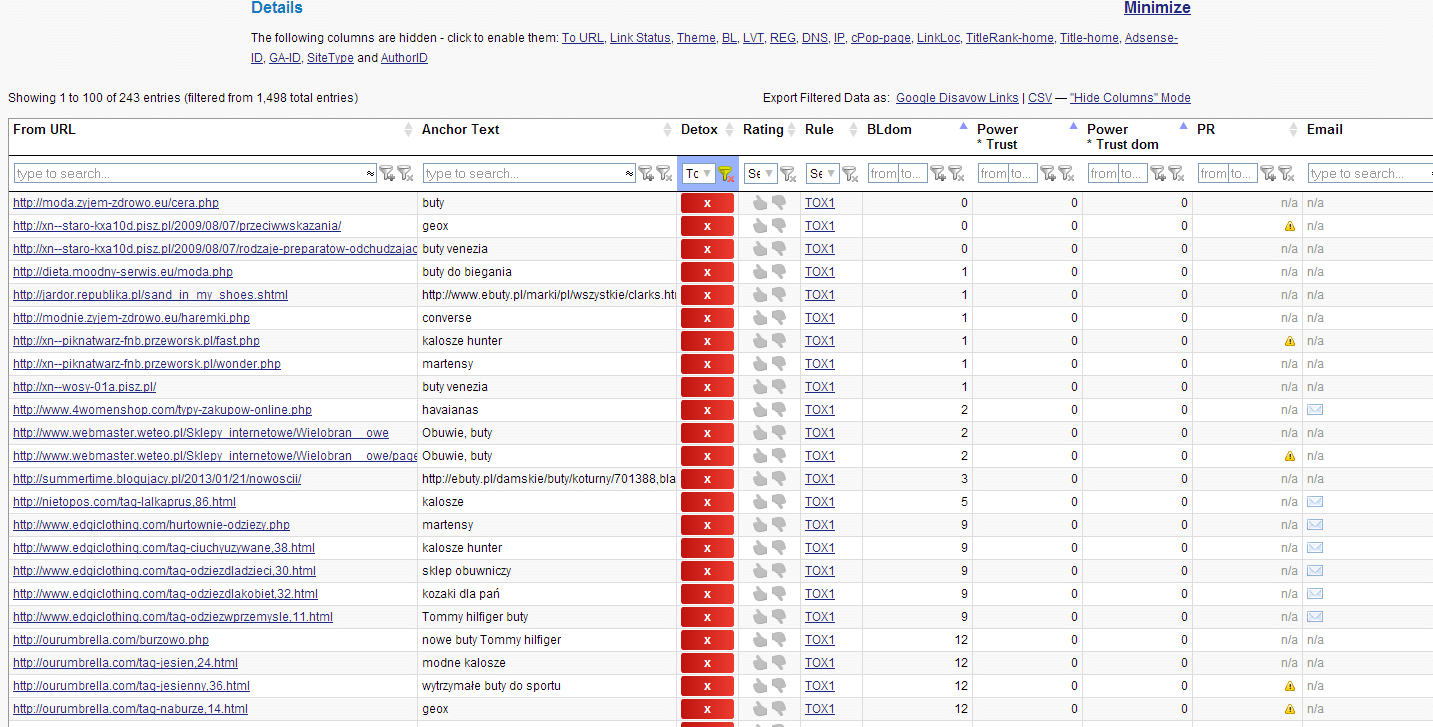Viewport: 1433px width, 727px height.
Task: Toggle the ≈ match operator for From URL search
Action: (370, 174)
